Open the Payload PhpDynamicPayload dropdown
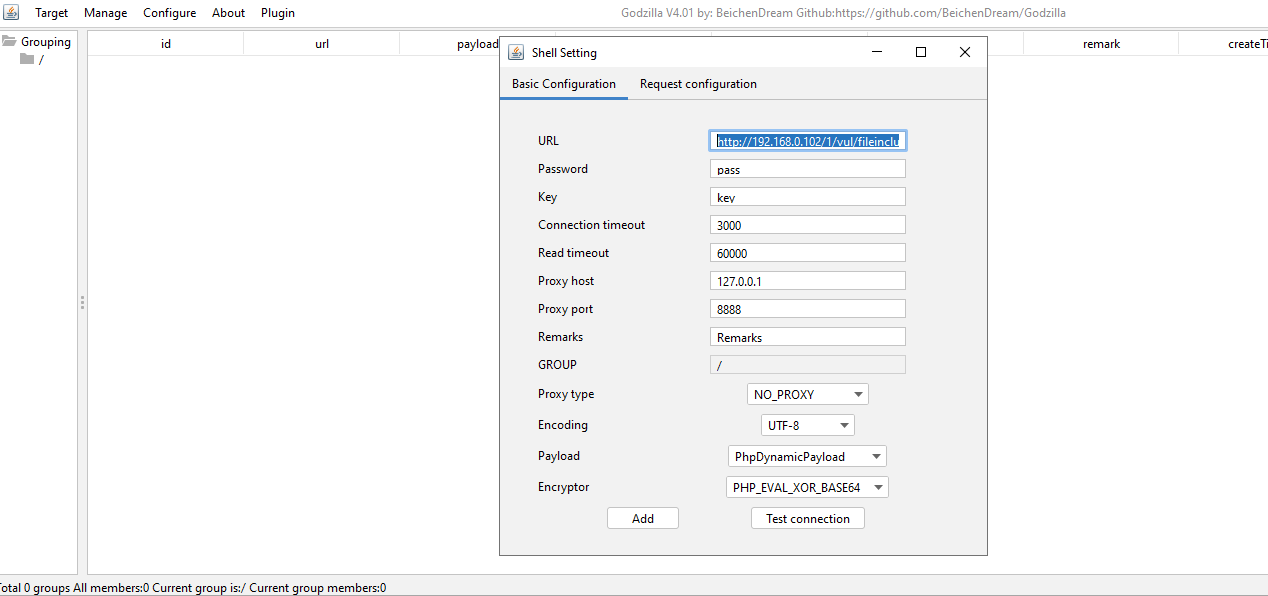The height and width of the screenshot is (596, 1268). coord(808,456)
